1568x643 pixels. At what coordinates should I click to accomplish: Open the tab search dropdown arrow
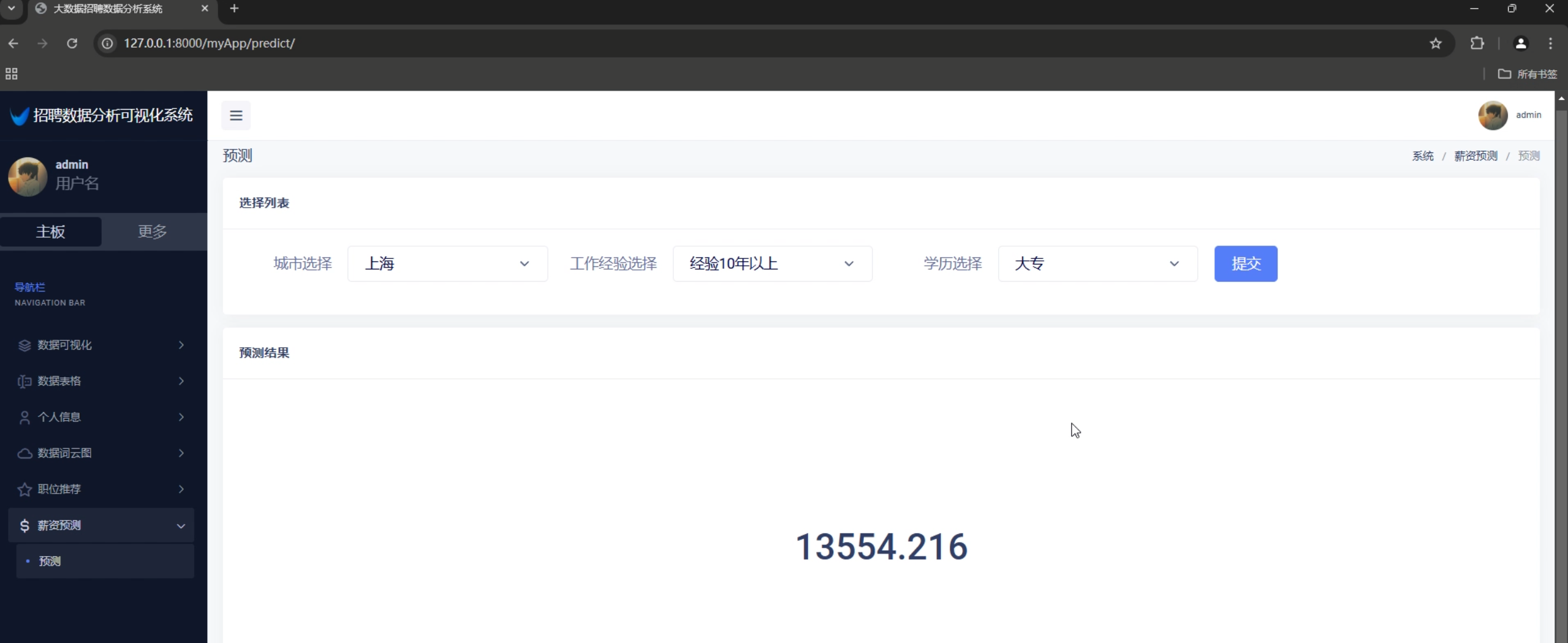[x=11, y=9]
